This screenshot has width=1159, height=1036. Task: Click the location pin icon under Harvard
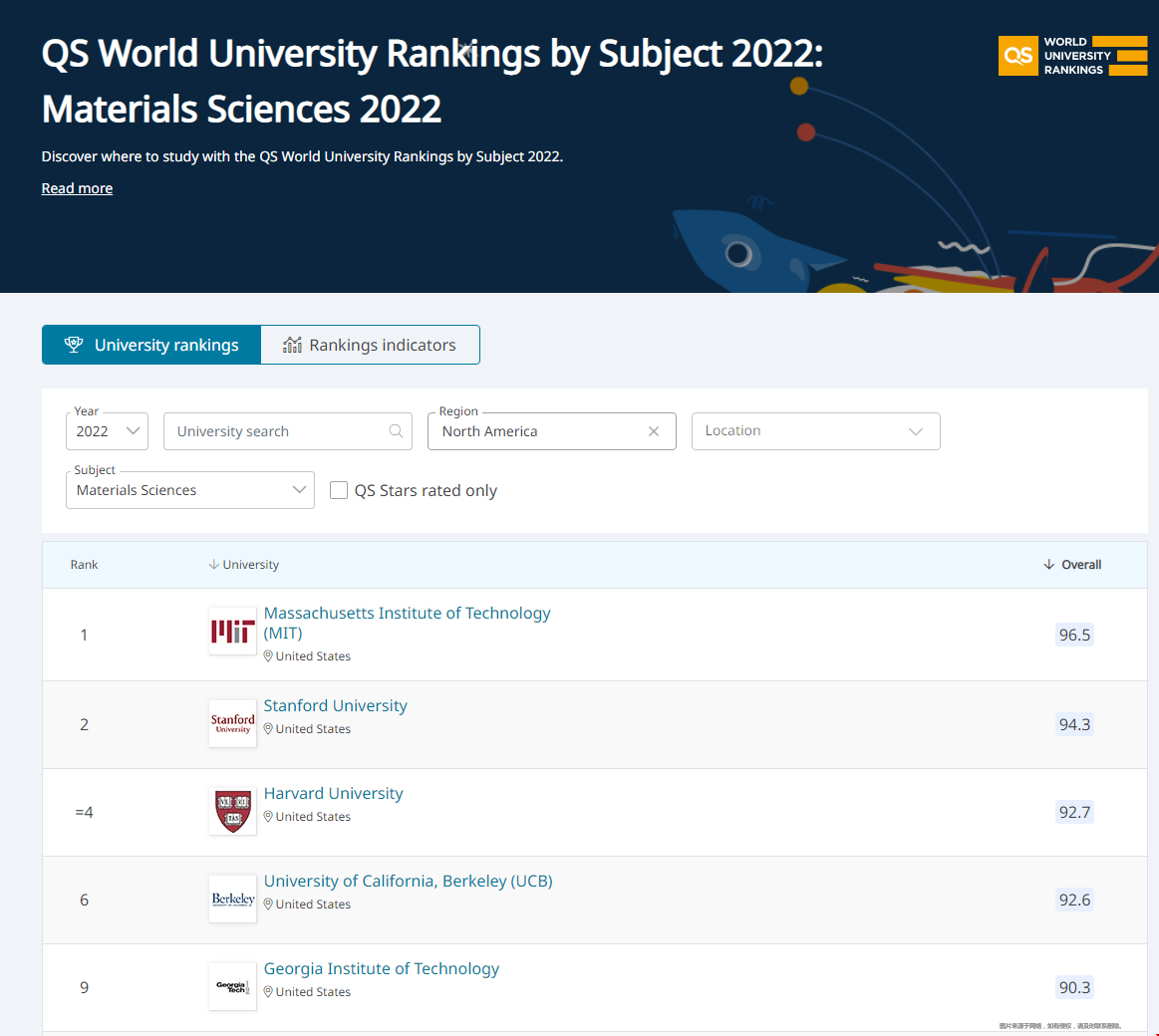click(x=268, y=817)
